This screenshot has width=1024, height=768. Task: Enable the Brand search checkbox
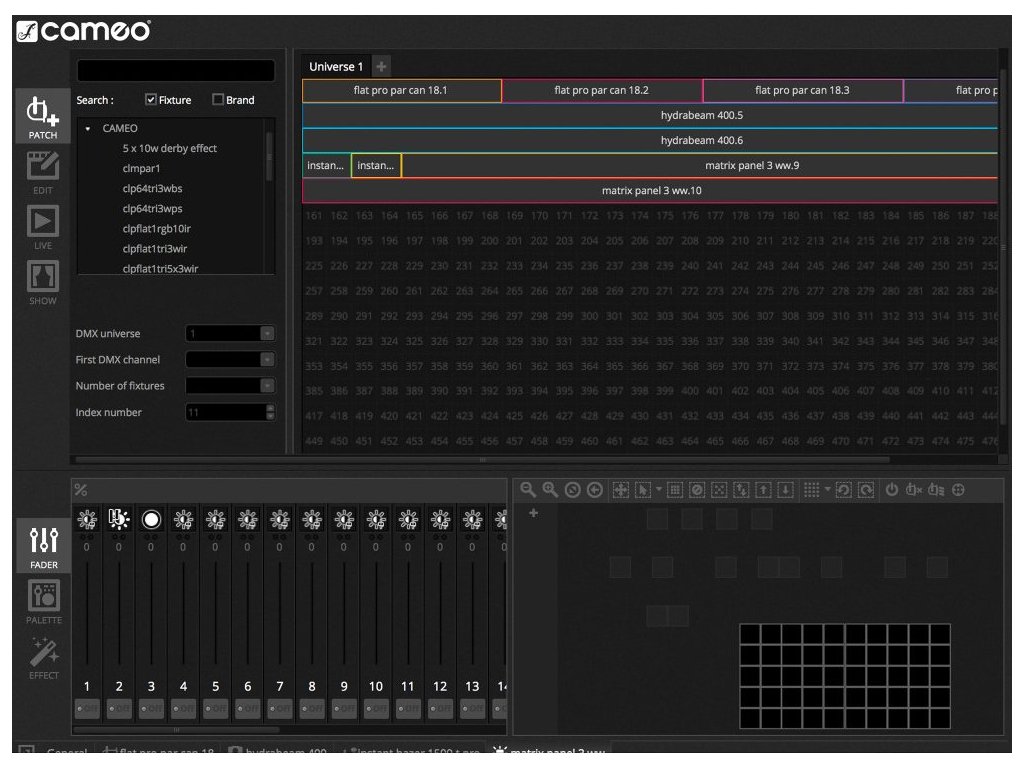coord(218,100)
